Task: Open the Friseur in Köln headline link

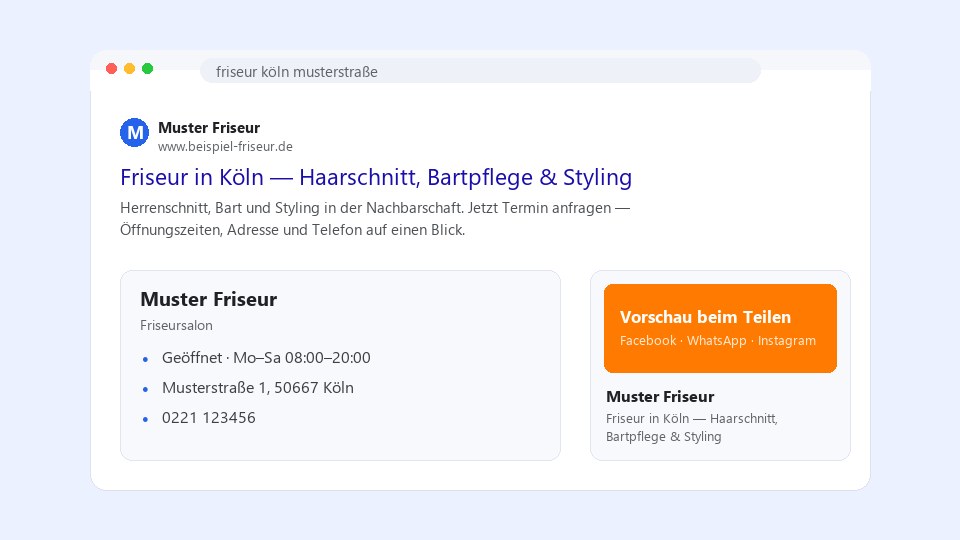Action: point(376,178)
